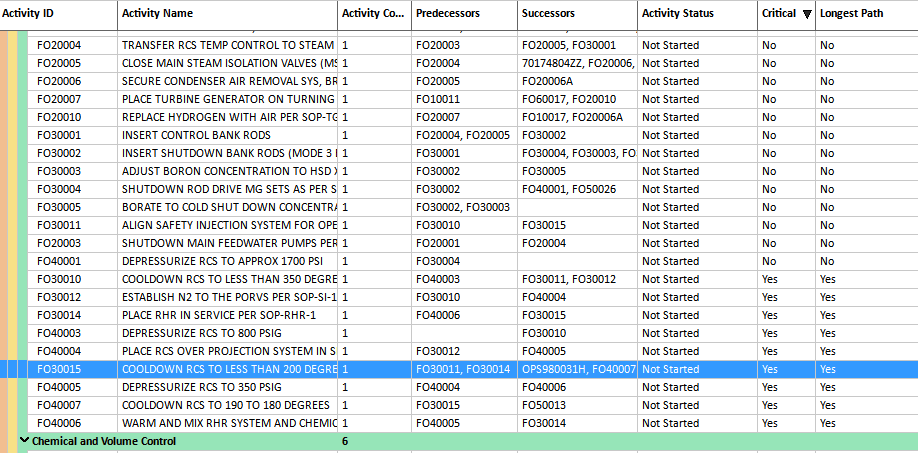Screen dimensions: 918x453
Task: Click name DEPRESSURIZE RCS TO APPROX 1700 PSI
Action: [222, 261]
